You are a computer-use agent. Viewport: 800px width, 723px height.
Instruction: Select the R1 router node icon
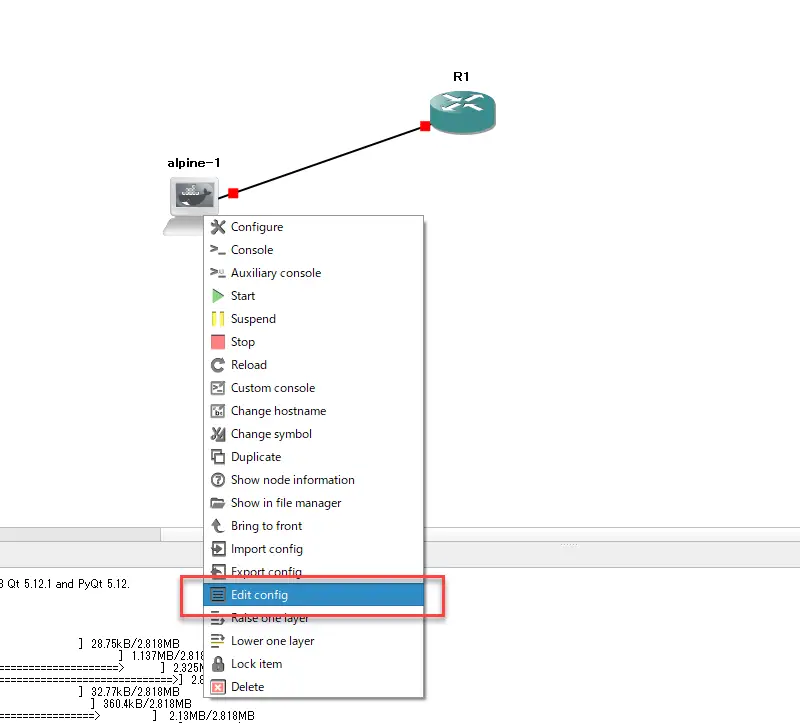[x=462, y=112]
